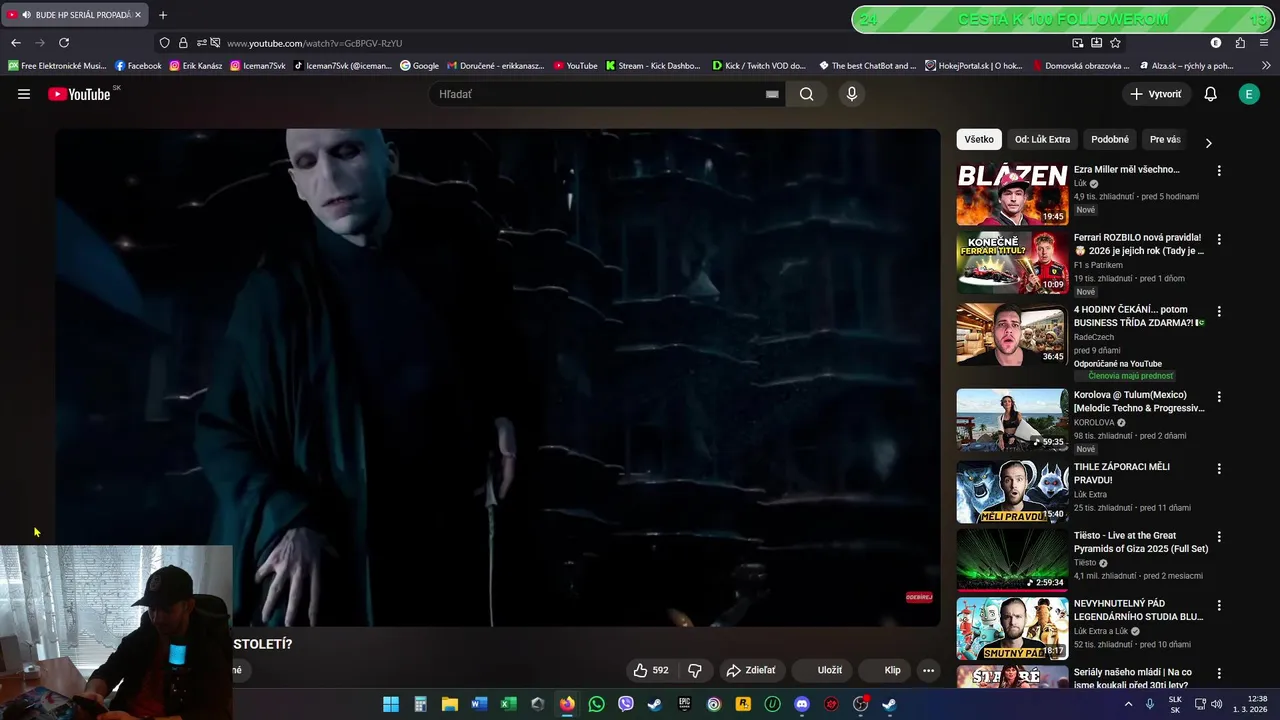Click the 'Zdieľať' share button

[x=751, y=670]
